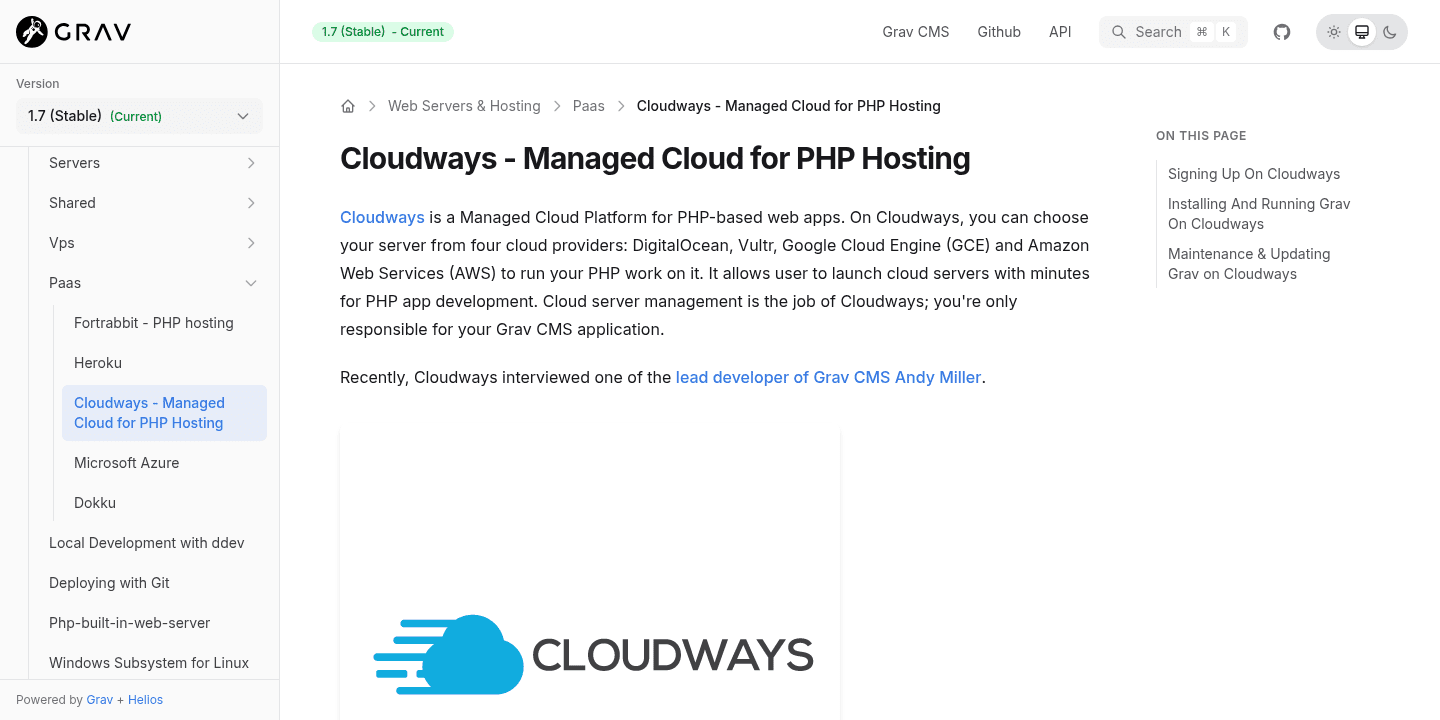
Task: Open Grav CMS in the top navigation
Action: click(x=915, y=32)
